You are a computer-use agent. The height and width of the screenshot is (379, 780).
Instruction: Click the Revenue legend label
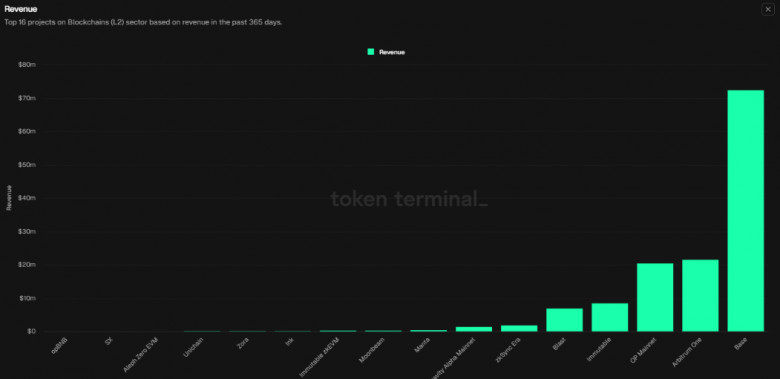(x=392, y=52)
